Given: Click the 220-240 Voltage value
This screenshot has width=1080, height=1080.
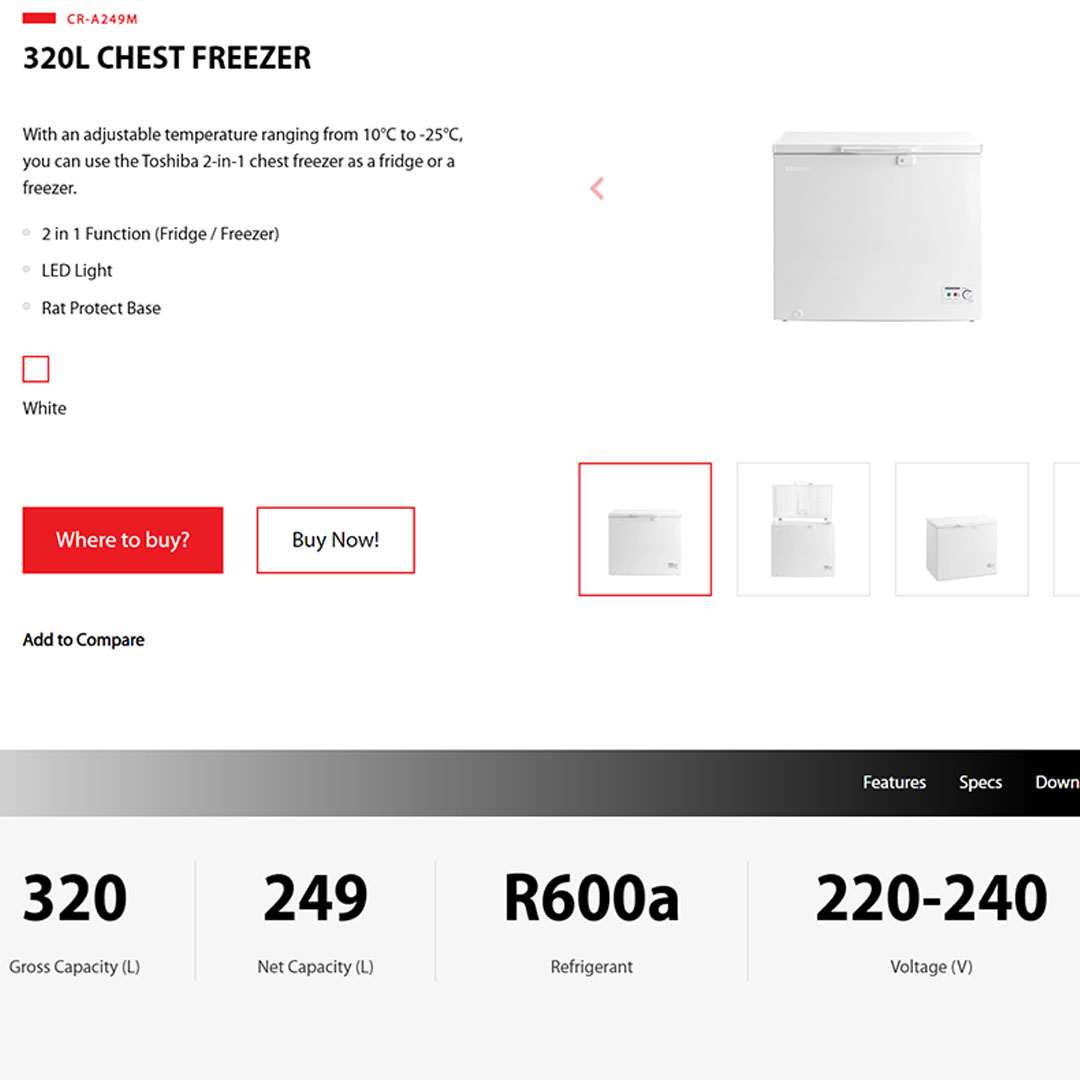Looking at the screenshot, I should pyautogui.click(x=931, y=898).
